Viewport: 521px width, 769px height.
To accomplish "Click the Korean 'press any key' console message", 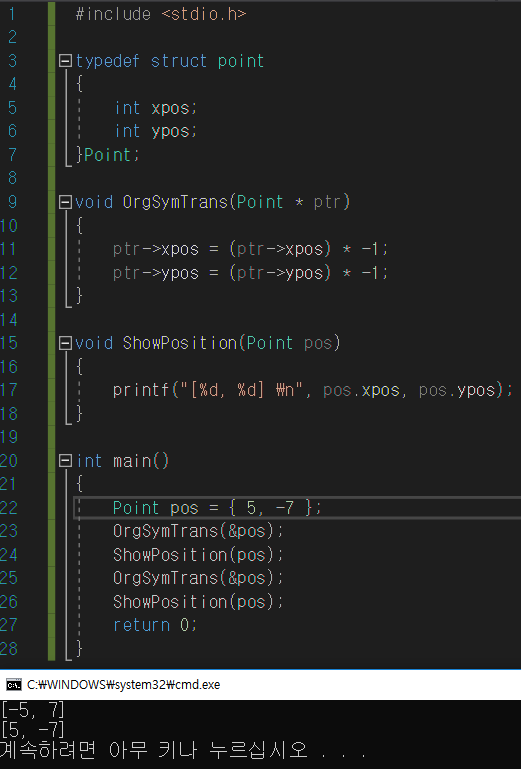I will click(182, 750).
